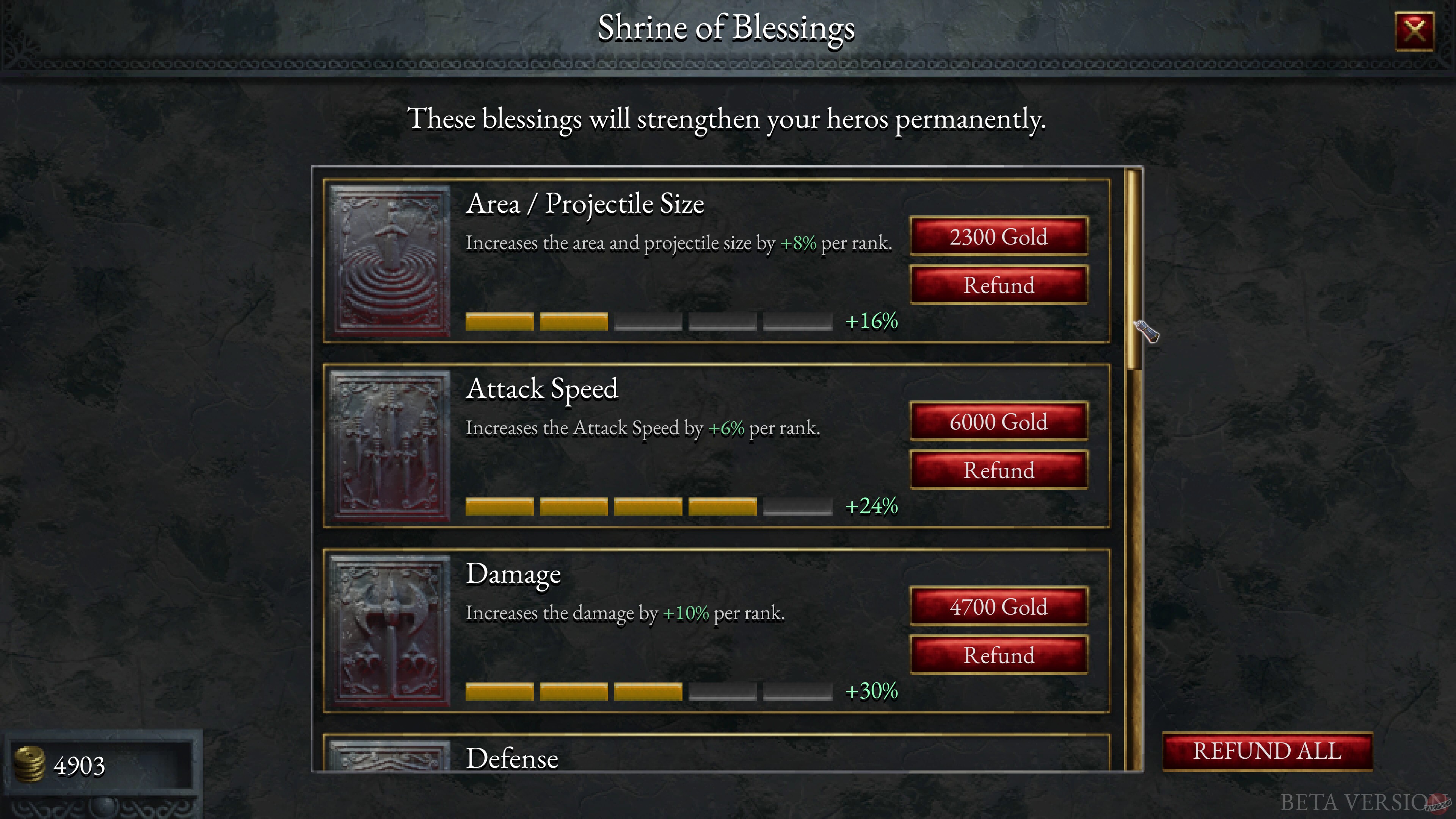Click the third Area / Projectile Size rank bar
The width and height of the screenshot is (1456, 819).
[648, 321]
